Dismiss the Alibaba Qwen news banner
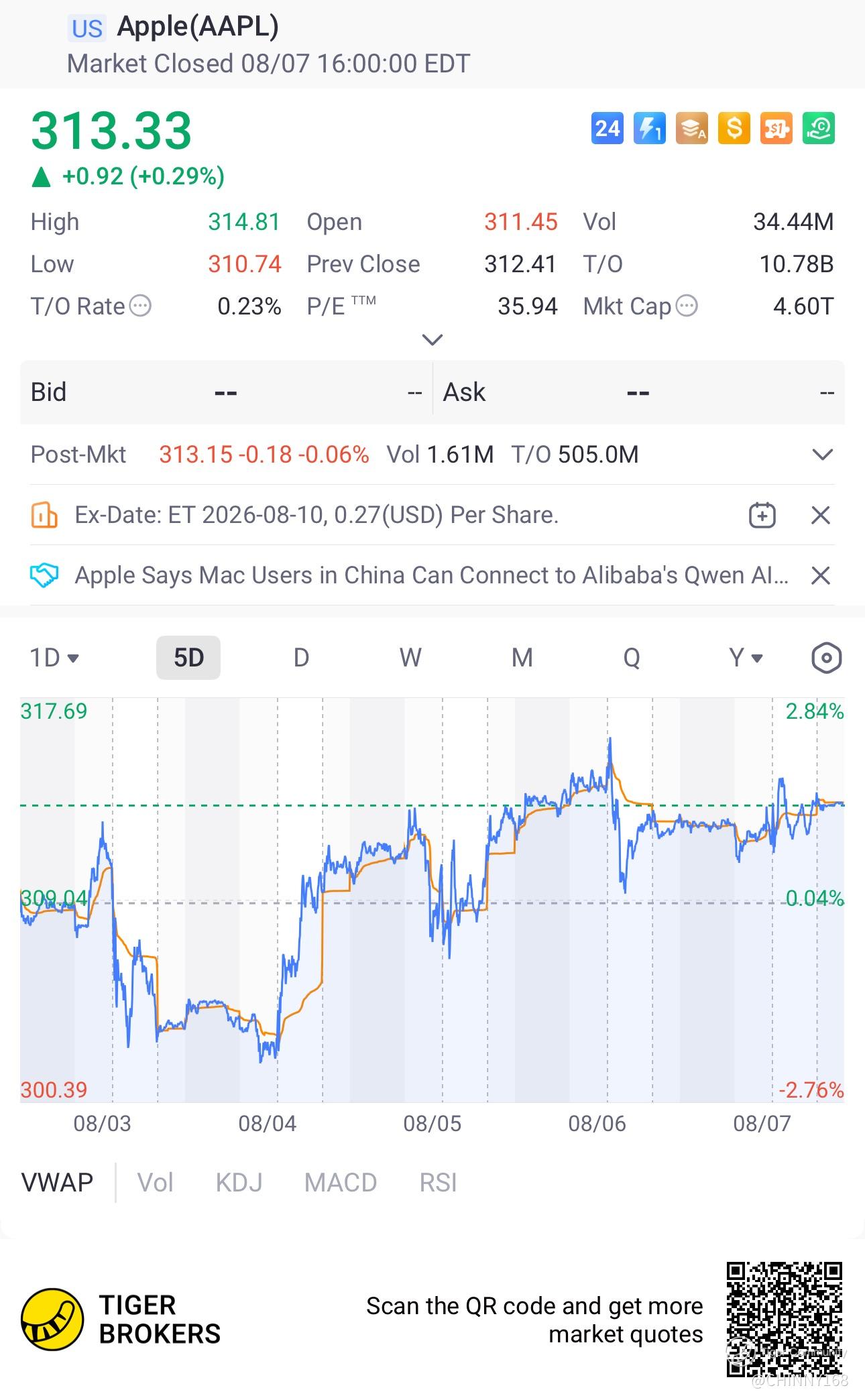This screenshot has height=1400, width=865. click(821, 575)
